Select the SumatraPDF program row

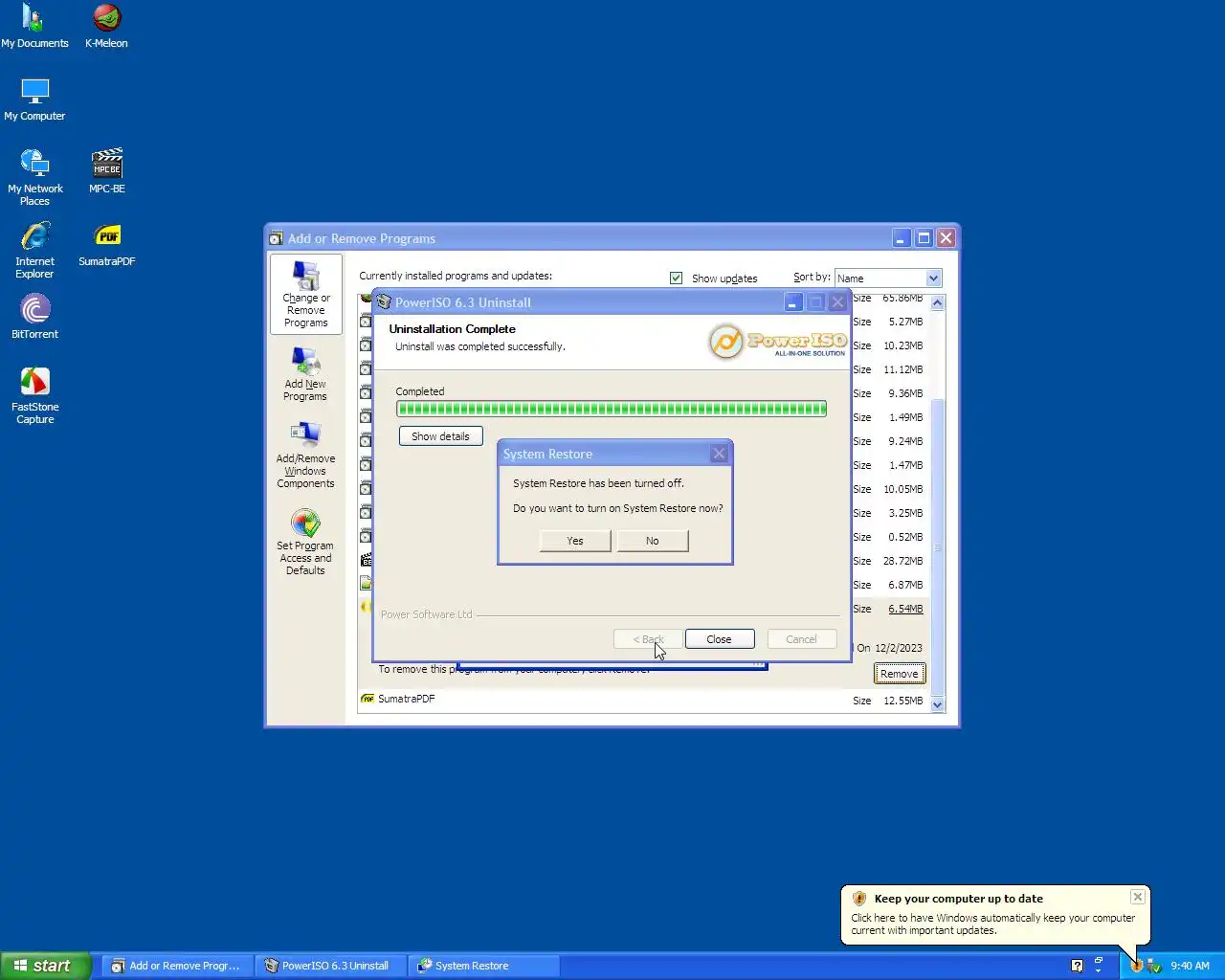point(643,701)
